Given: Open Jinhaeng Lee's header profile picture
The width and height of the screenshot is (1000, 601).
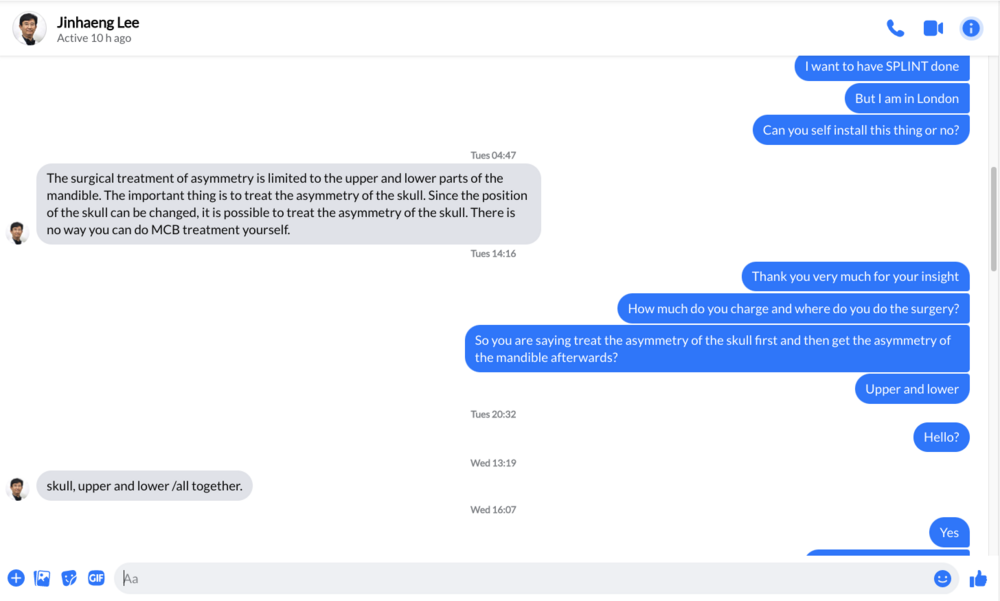Looking at the screenshot, I should click(29, 29).
